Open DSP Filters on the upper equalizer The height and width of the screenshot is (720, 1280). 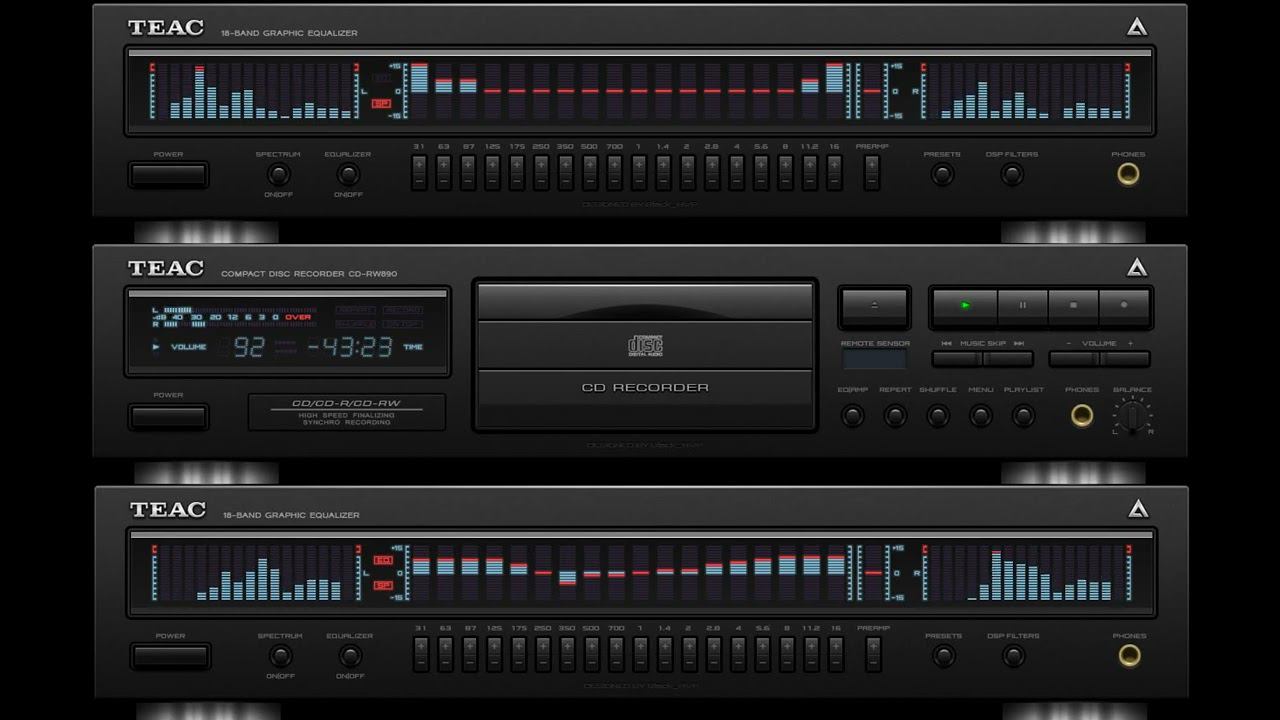coord(1012,174)
